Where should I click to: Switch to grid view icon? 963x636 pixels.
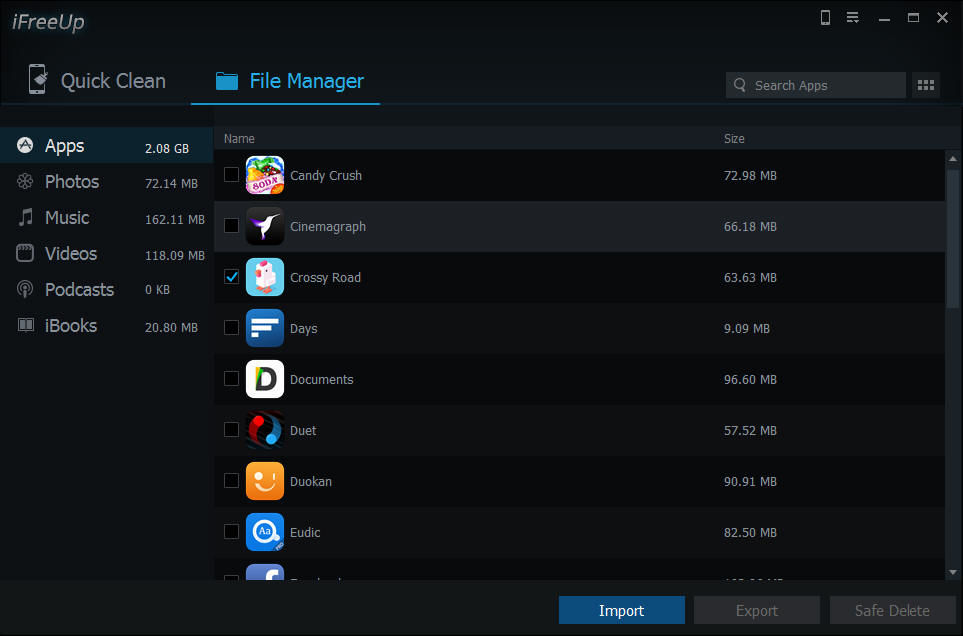coord(926,85)
